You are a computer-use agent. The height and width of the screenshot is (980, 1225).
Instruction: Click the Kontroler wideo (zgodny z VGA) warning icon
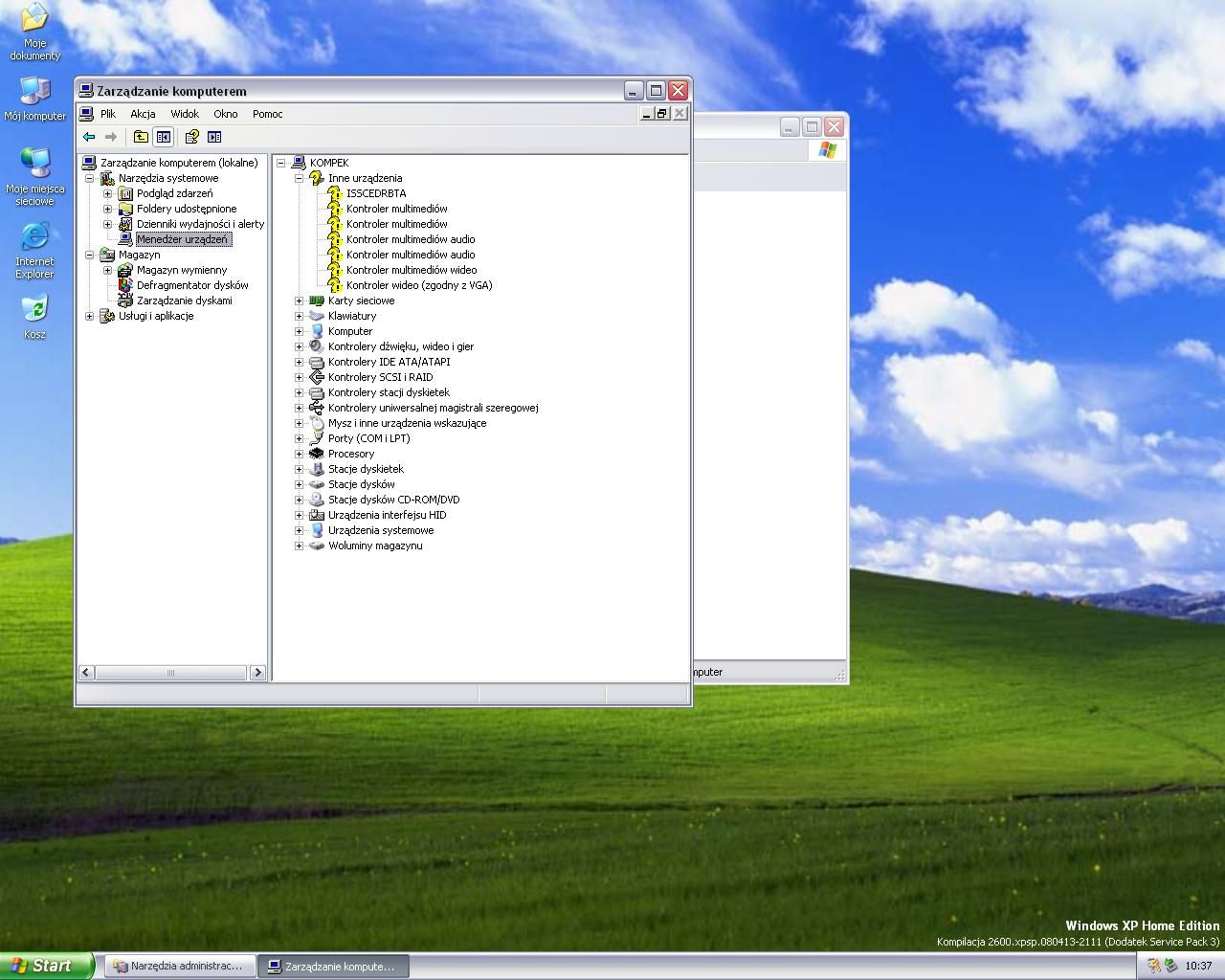[x=335, y=285]
